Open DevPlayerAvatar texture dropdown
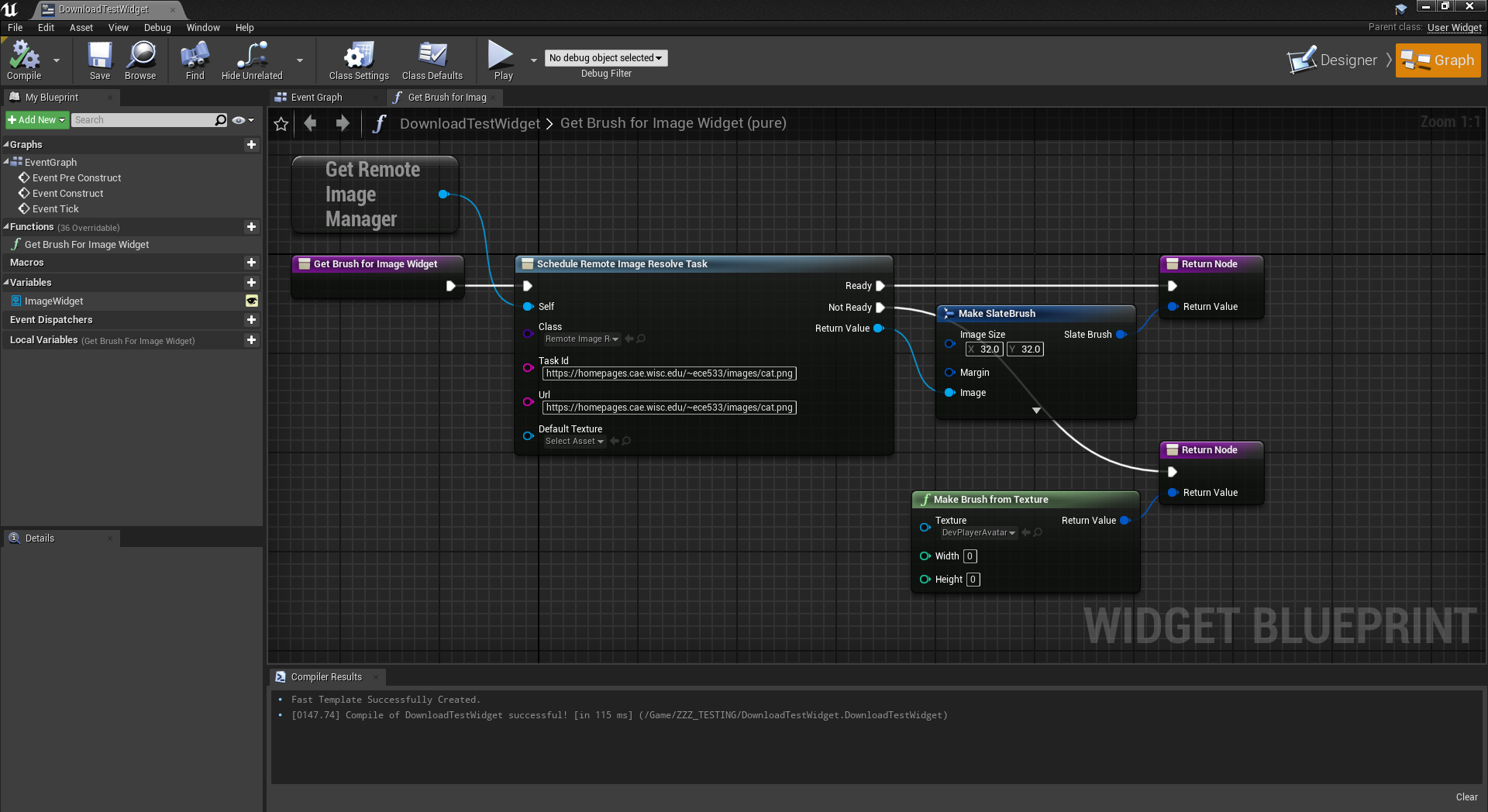The image size is (1488, 812). click(978, 533)
